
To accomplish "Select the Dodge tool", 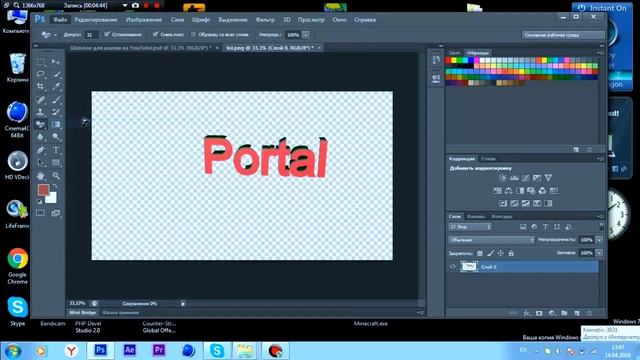I will [56, 137].
